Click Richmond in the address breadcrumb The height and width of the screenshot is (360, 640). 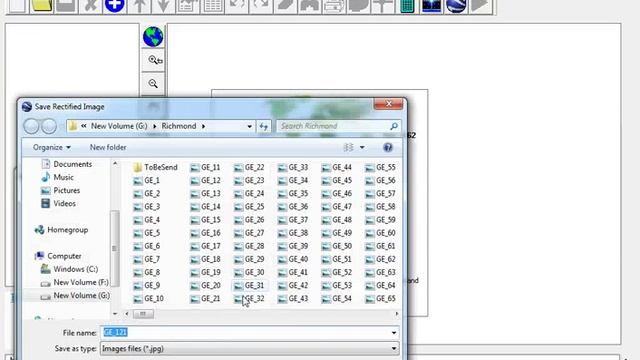[179, 126]
